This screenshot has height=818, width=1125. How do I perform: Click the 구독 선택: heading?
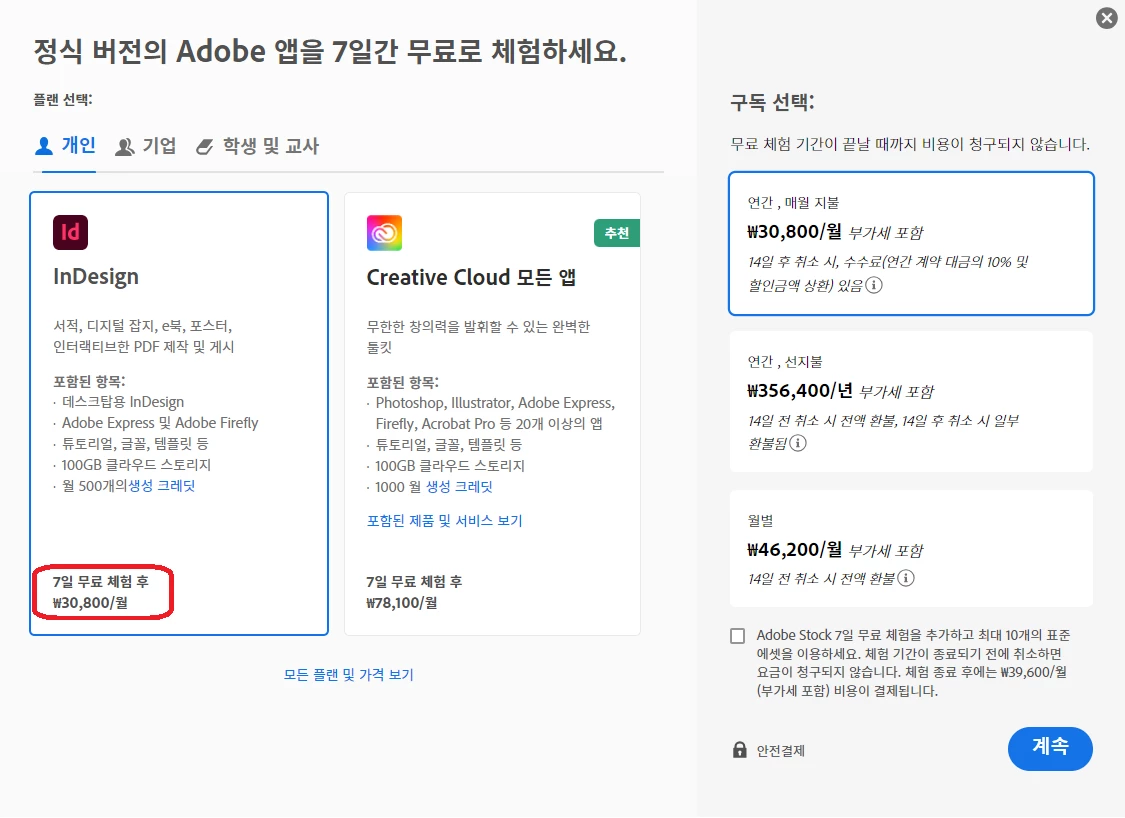[x=772, y=103]
